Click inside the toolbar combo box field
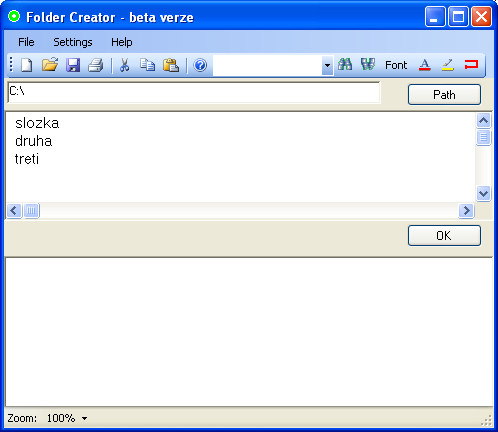498x432 pixels. [267, 65]
